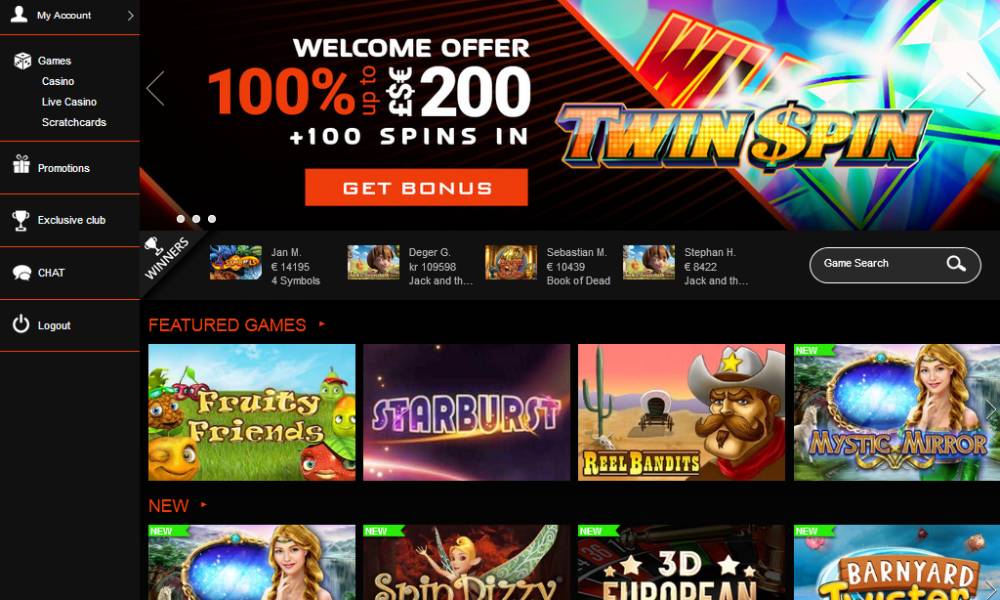Image resolution: width=1000 pixels, height=600 pixels.
Task: Select the second banner carousel dot
Action: coord(196,219)
